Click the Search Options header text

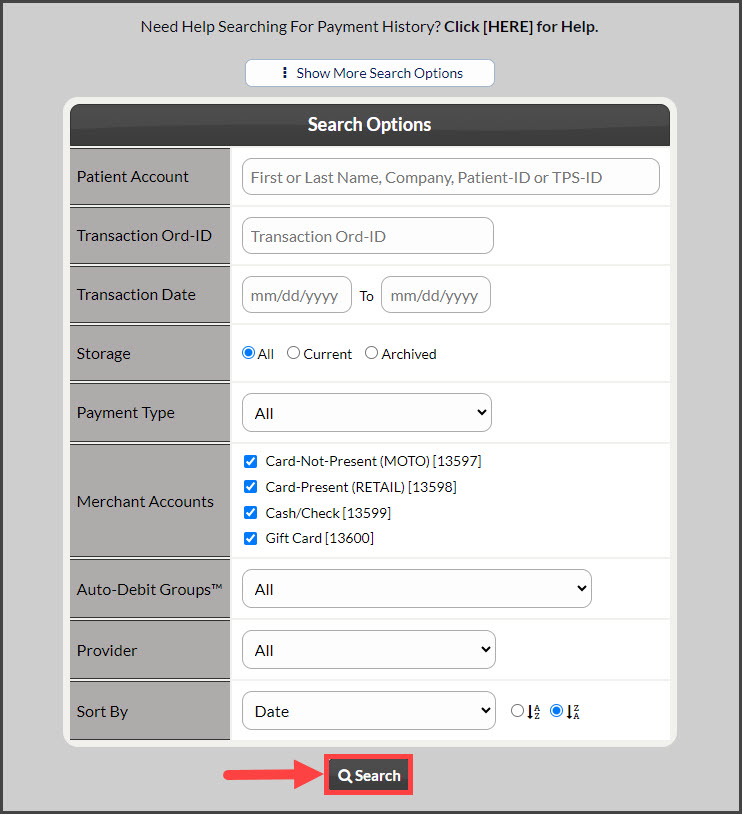coord(369,125)
